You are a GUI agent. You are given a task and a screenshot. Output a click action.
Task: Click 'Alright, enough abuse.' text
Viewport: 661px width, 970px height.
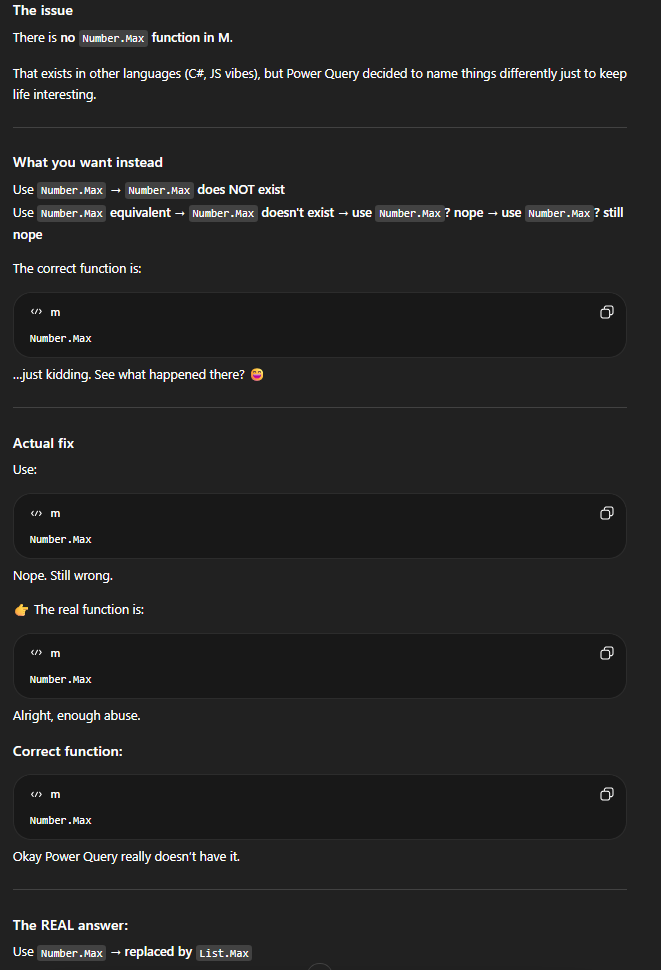coord(76,716)
